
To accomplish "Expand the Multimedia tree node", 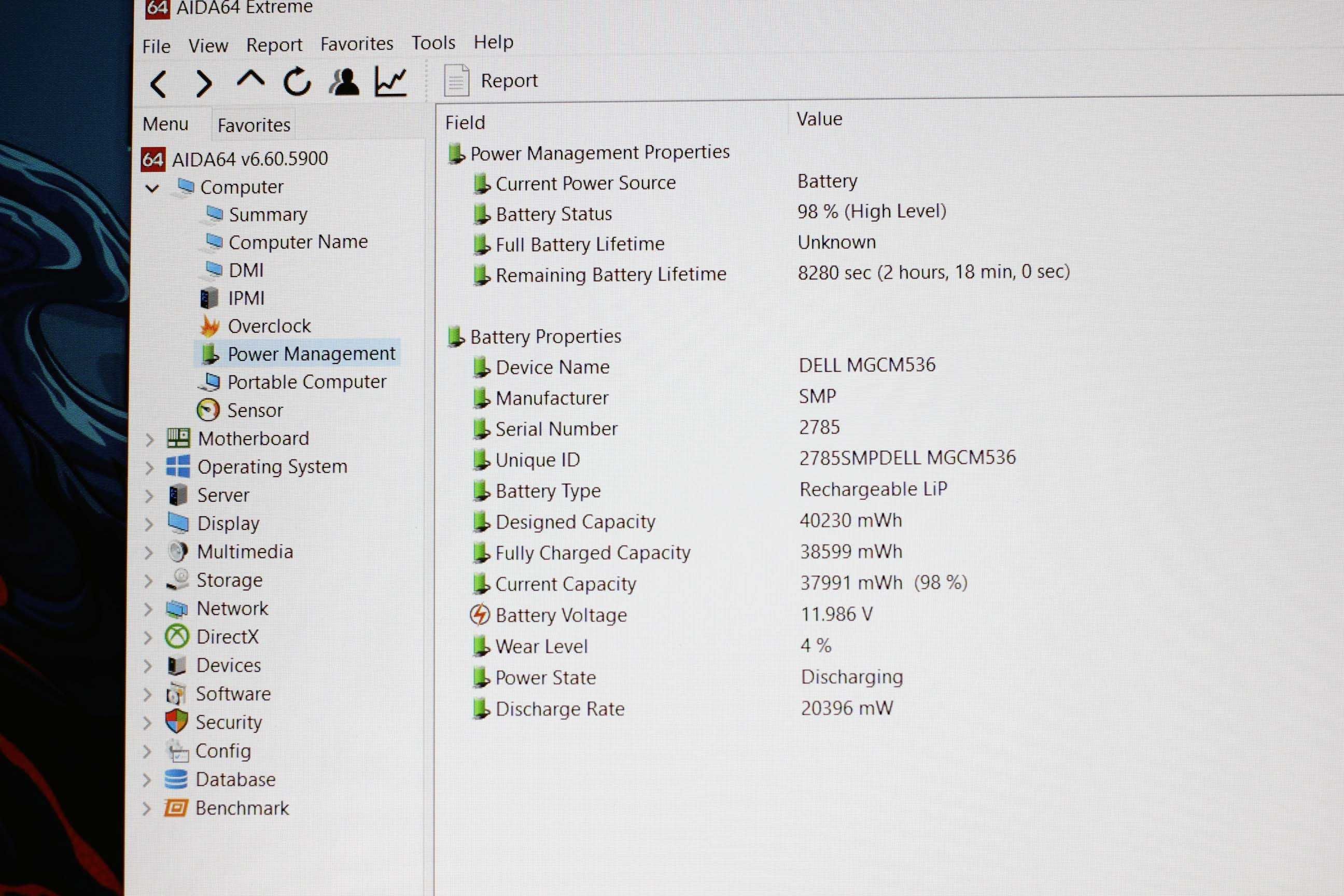I will (x=149, y=553).
